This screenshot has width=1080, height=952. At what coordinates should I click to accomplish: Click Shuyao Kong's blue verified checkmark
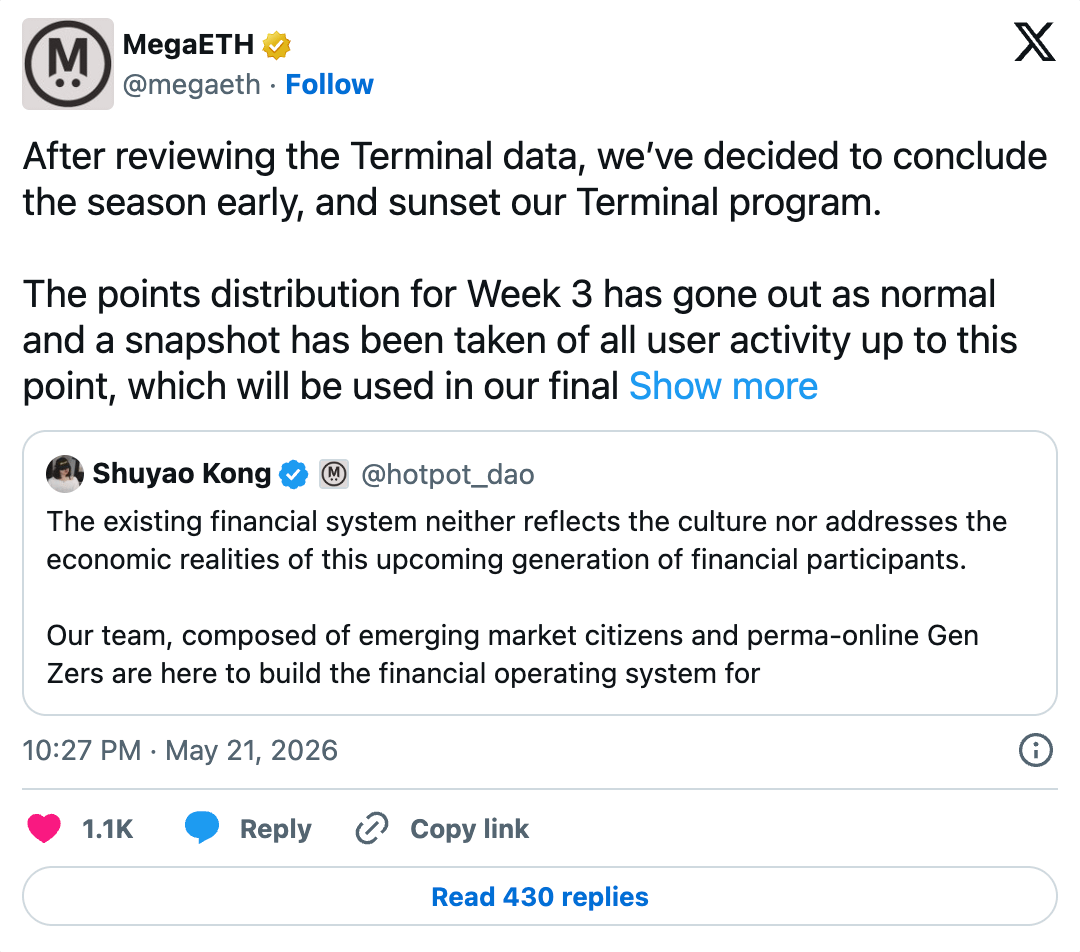(x=293, y=474)
